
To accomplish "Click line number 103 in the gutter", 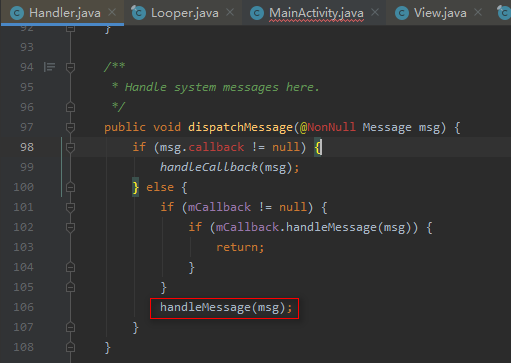I will pos(24,247).
